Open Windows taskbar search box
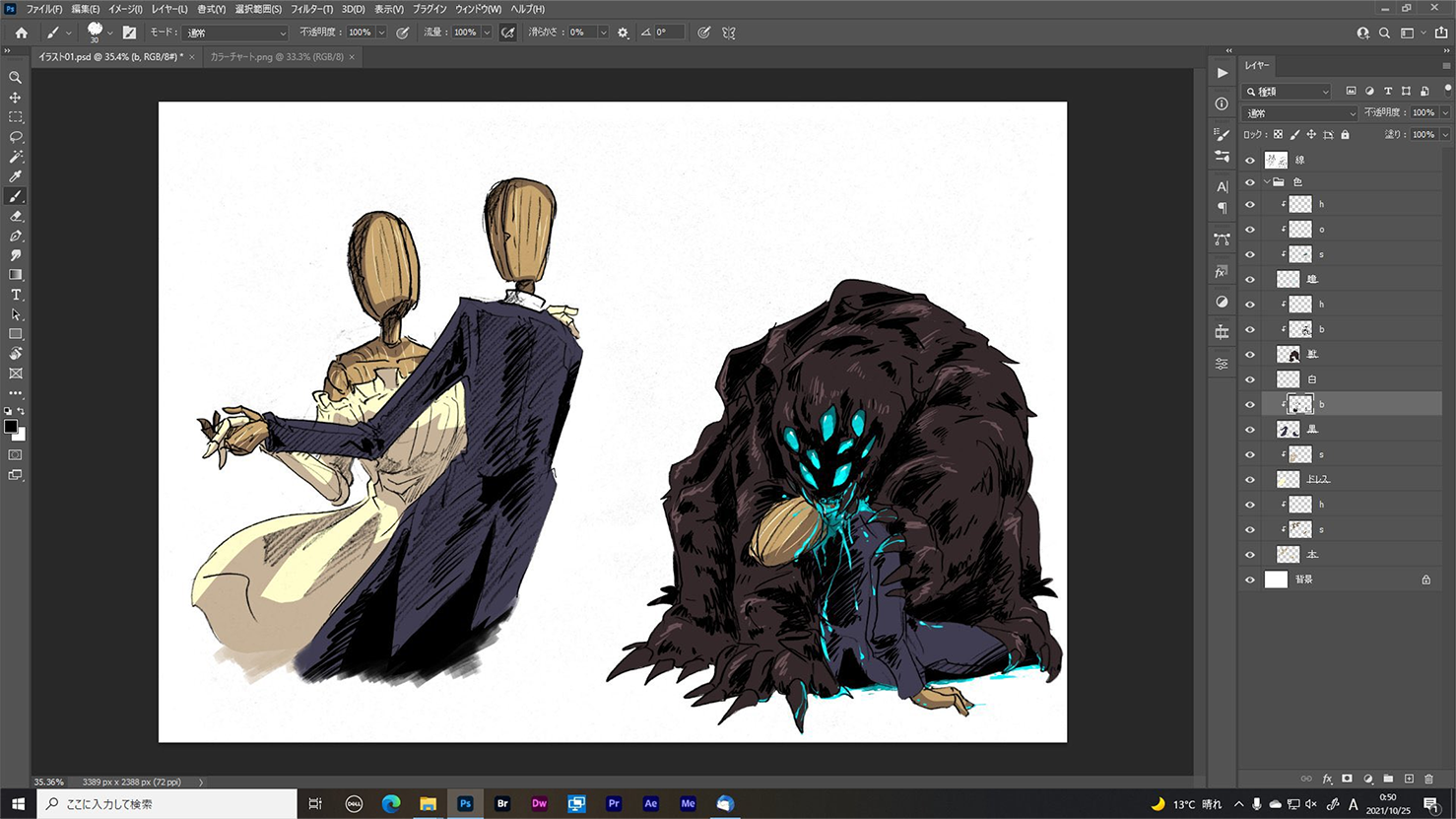 pyautogui.click(x=167, y=804)
